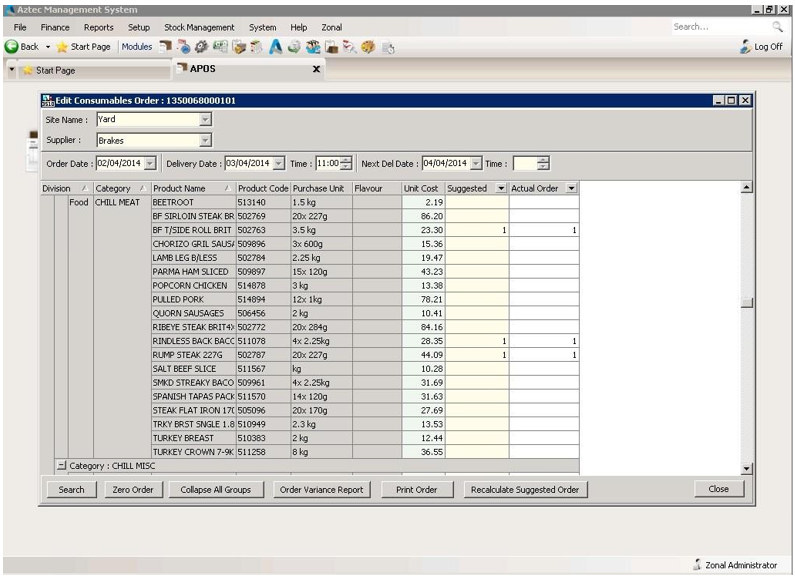Open the Finance menu
The image size is (795, 577).
[55, 27]
